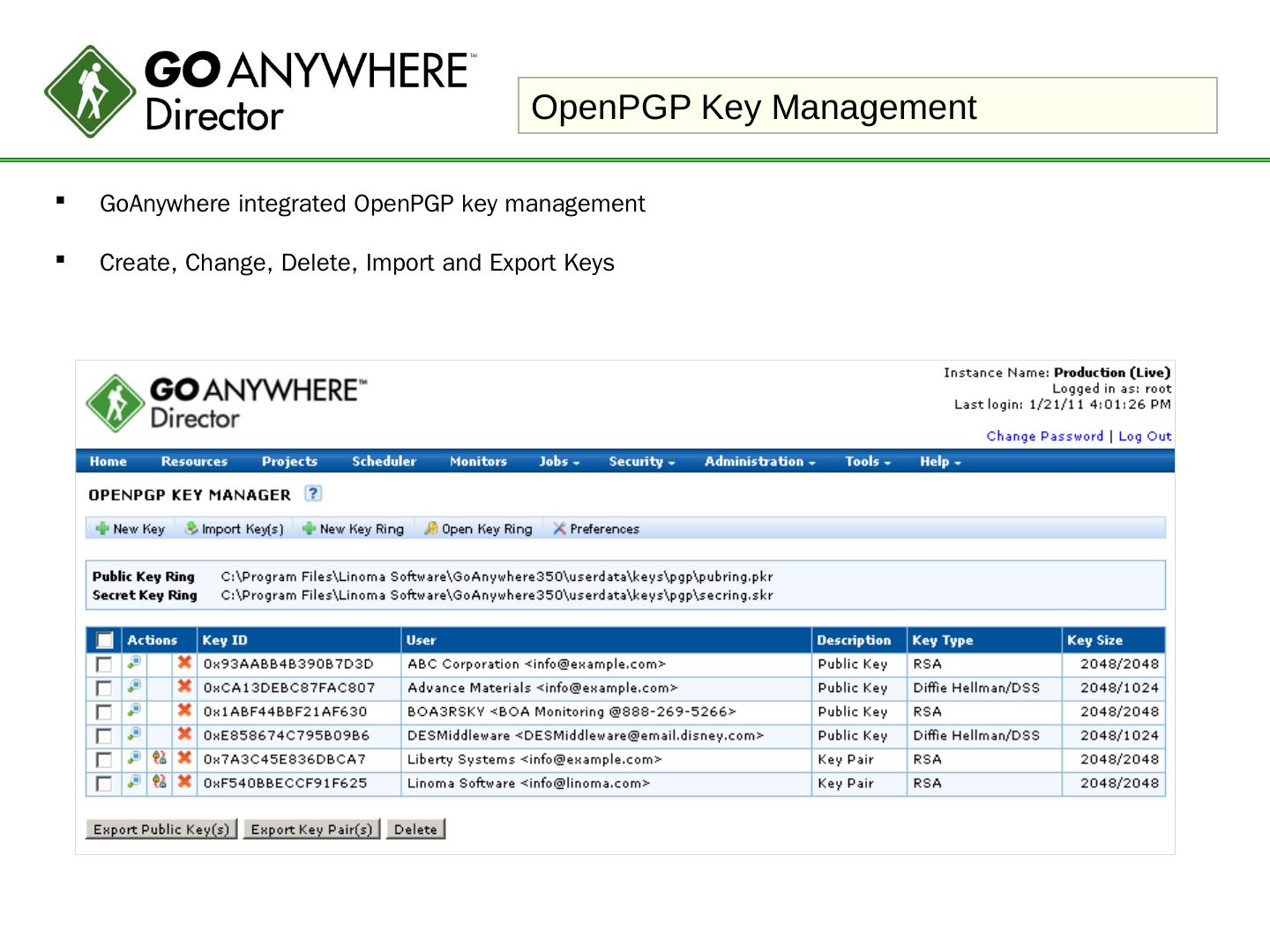Open the Projects page from the navbar
Screen dimensions: 1270x952
pyautogui.click(x=289, y=461)
